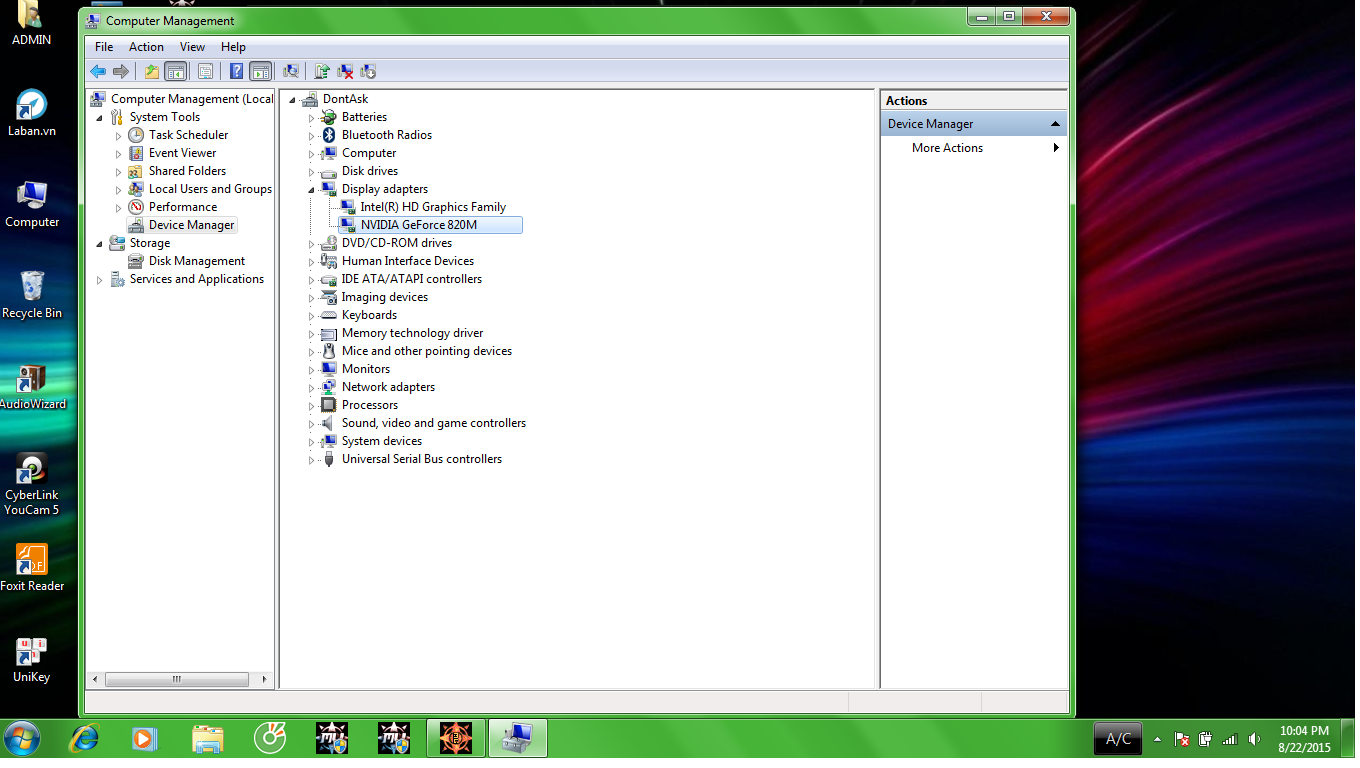Click the Update Driver Software toolbar icon

[x=322, y=71]
